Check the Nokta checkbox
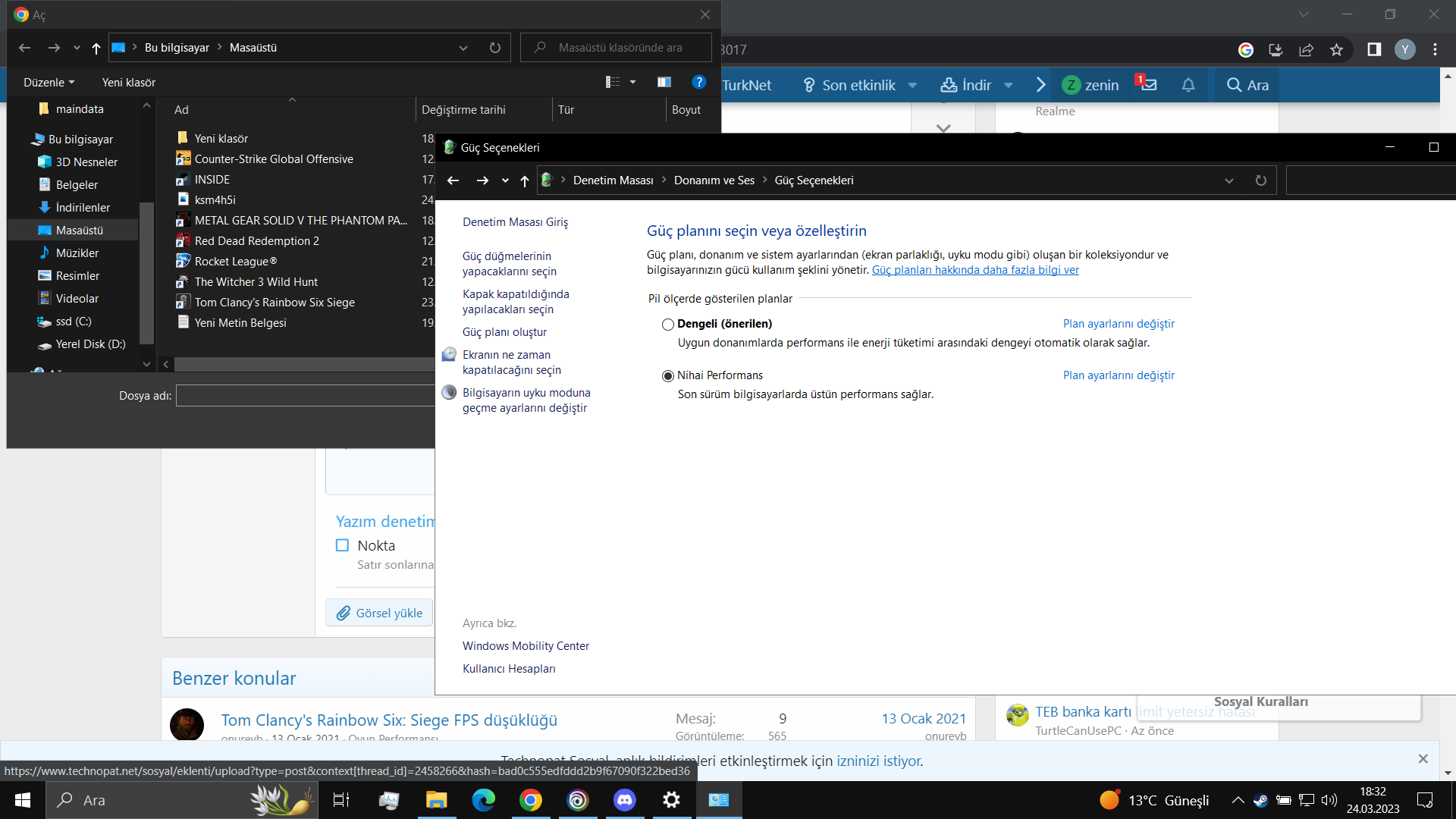The image size is (1456, 819). click(x=342, y=545)
